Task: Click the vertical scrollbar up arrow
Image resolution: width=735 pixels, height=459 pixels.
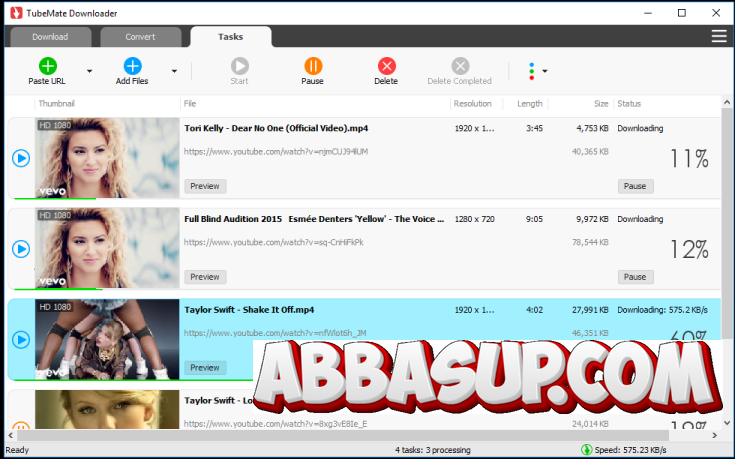Action: coord(727,102)
